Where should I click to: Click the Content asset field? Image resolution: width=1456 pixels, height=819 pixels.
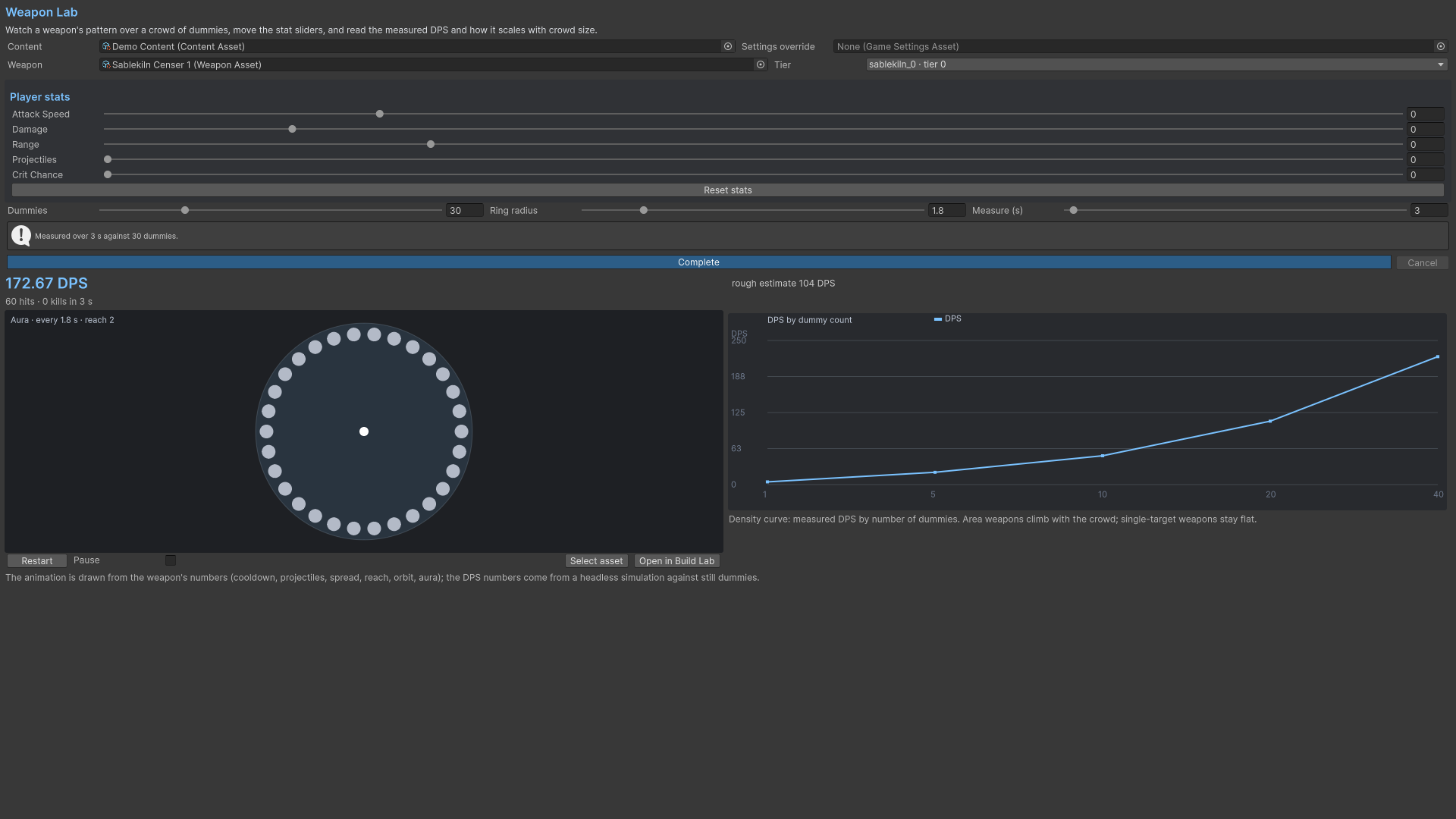click(416, 46)
